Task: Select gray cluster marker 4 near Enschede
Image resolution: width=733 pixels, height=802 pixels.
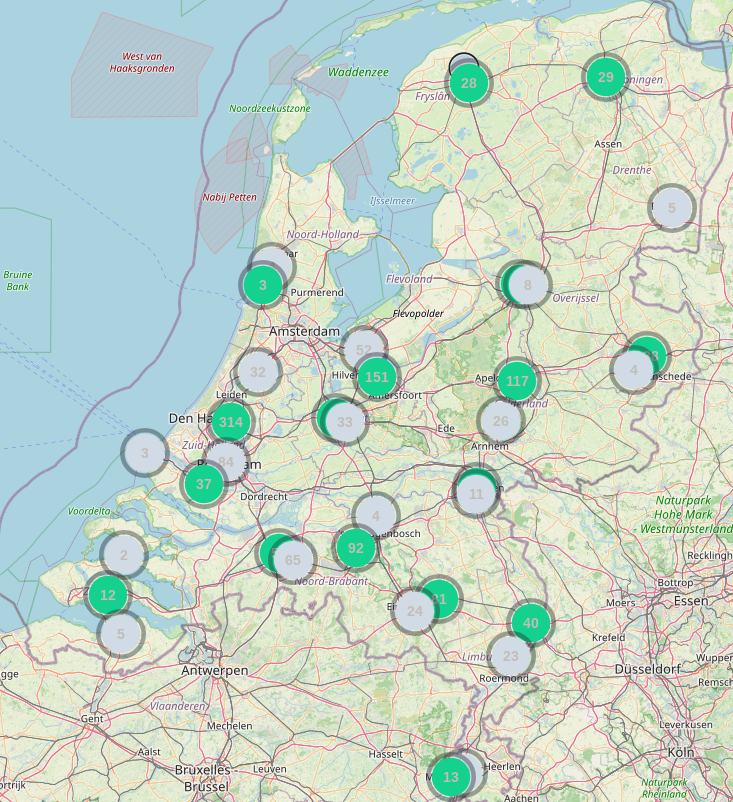Action: point(634,370)
